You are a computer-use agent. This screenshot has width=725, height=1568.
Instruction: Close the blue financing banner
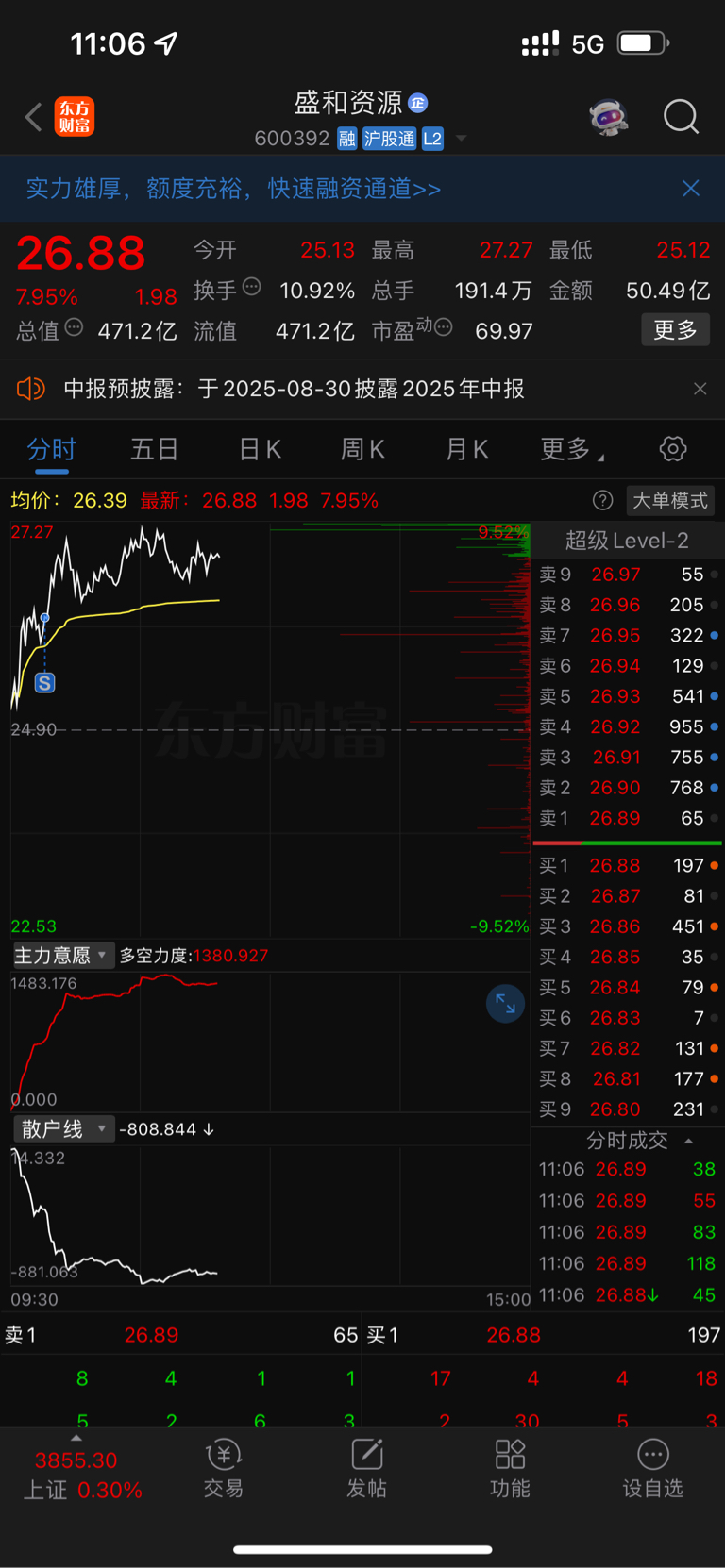point(691,189)
